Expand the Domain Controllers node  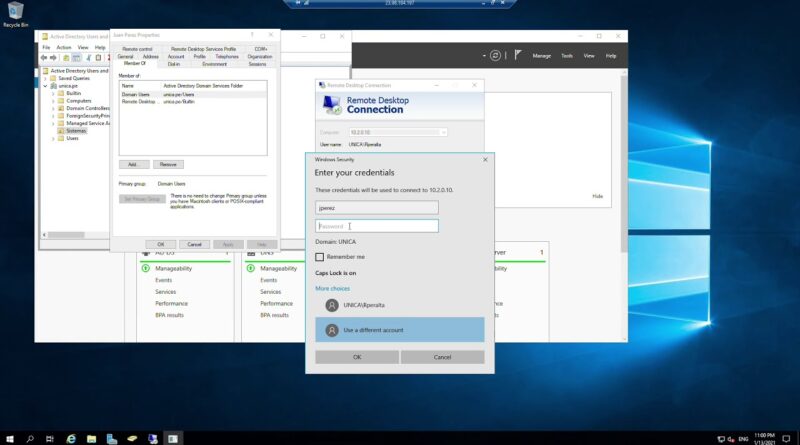click(53, 108)
